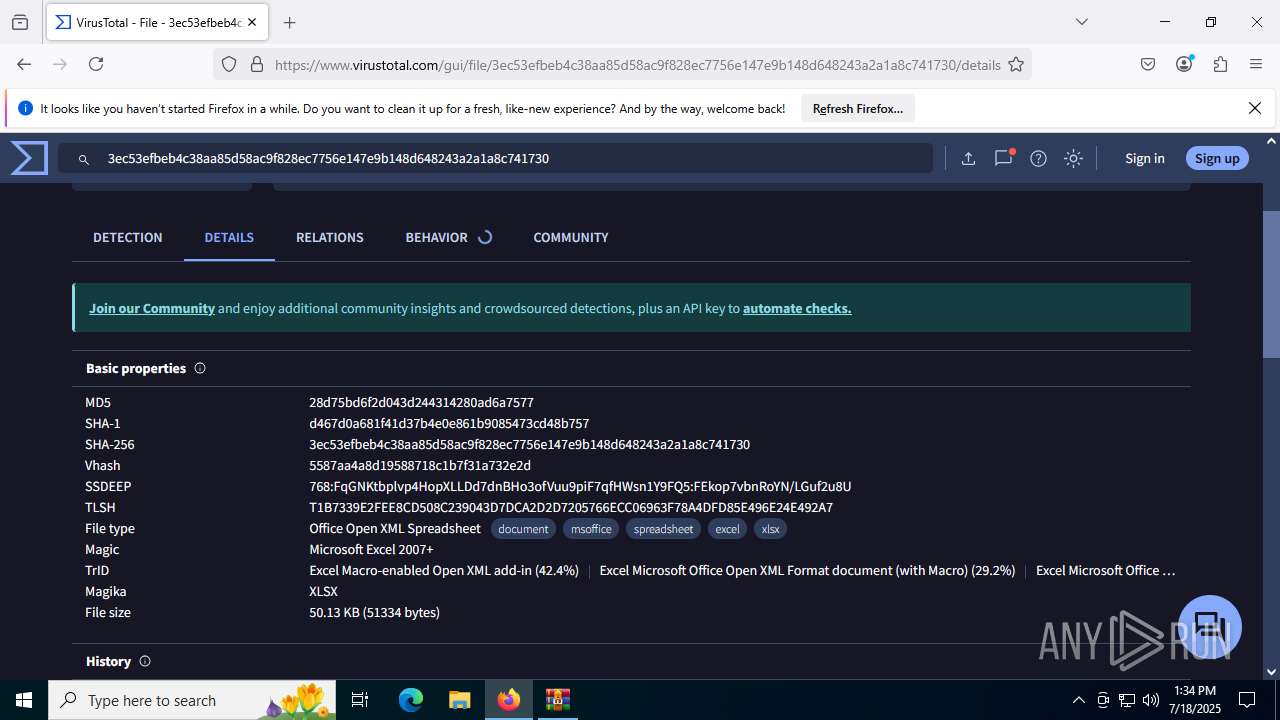
Task: Click the Sign up button
Action: pos(1217,158)
